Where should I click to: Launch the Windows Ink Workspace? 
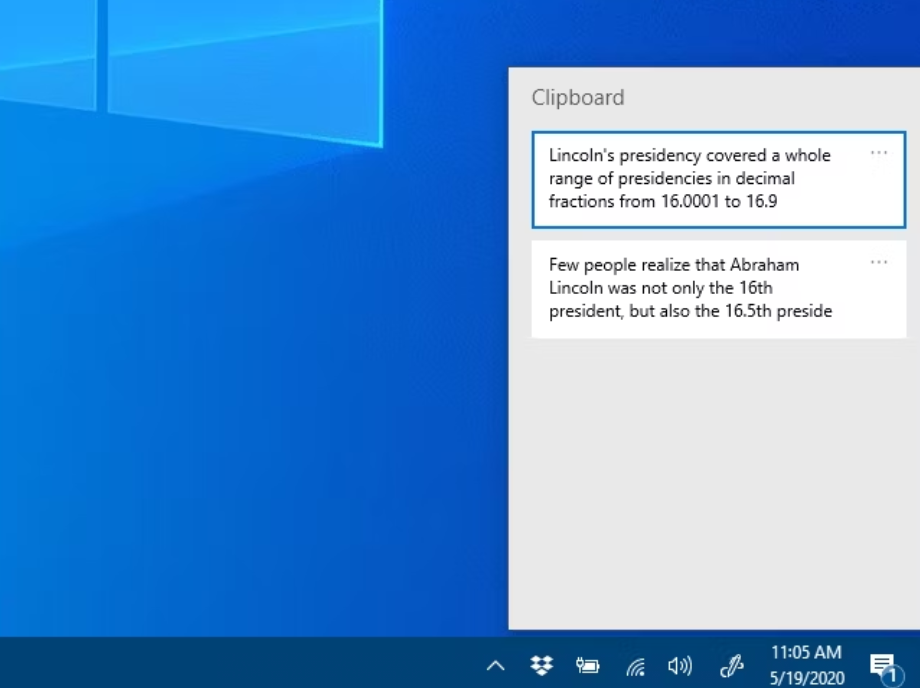coord(731,665)
